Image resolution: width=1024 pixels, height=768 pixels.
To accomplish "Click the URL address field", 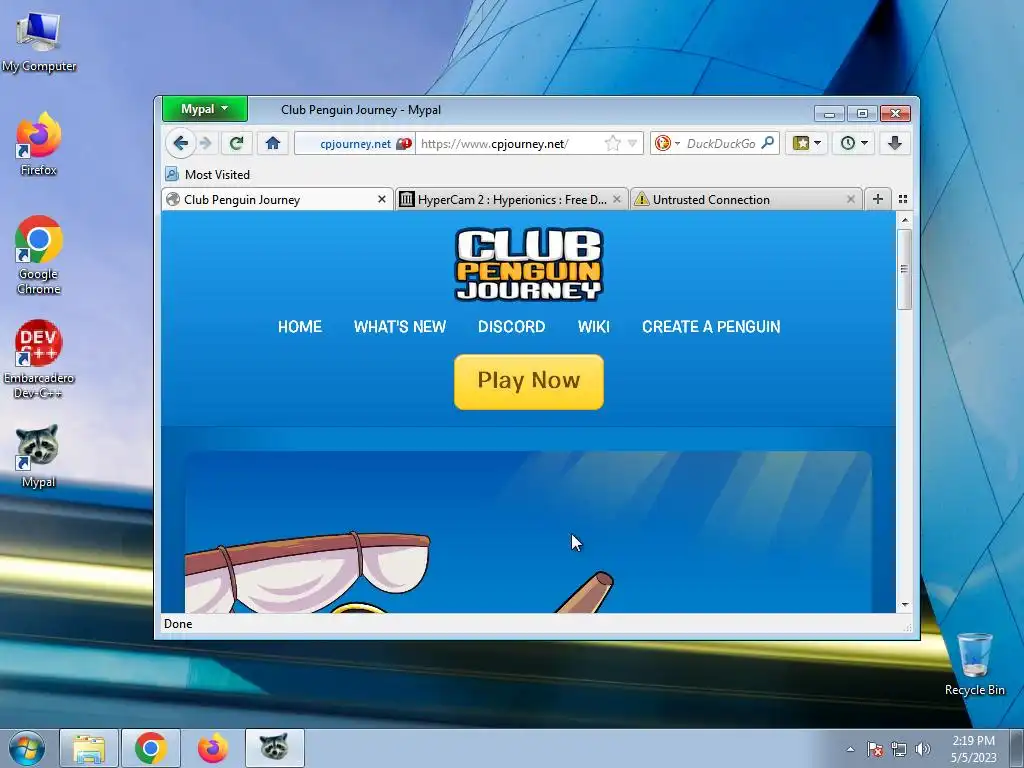I will [x=509, y=144].
